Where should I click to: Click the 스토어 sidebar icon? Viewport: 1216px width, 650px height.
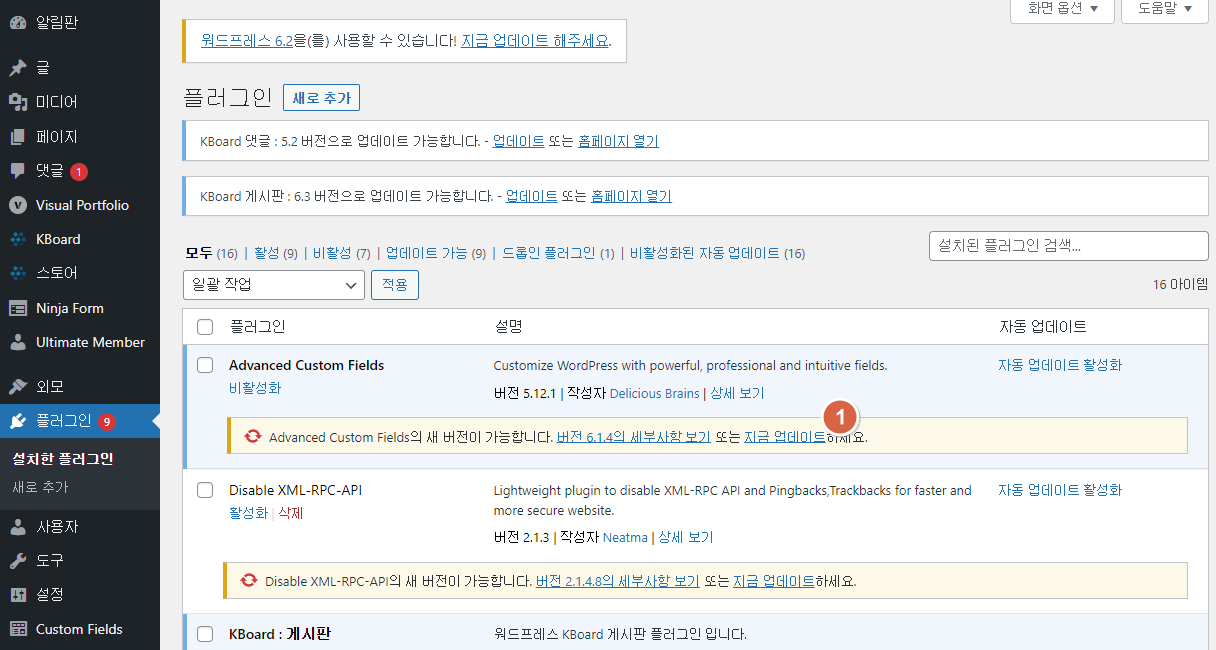coord(17,273)
